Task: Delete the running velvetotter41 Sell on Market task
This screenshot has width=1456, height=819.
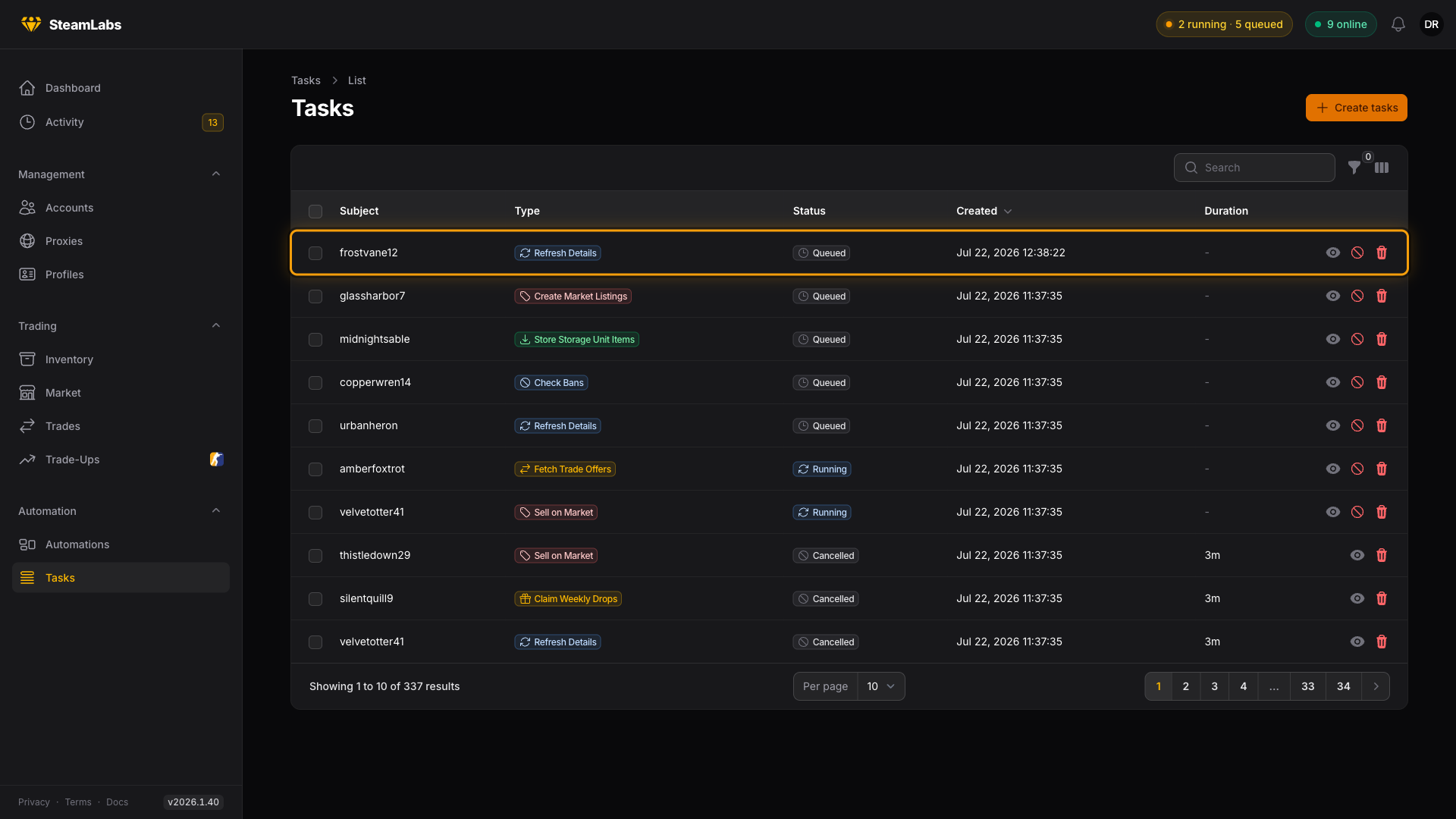Action: point(1382,512)
